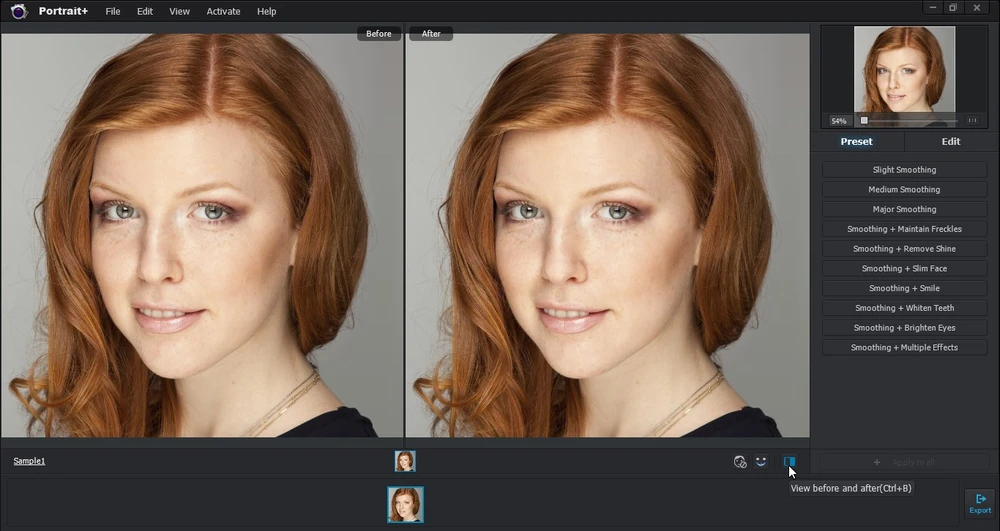Click the Sample1 file name link

pos(29,461)
